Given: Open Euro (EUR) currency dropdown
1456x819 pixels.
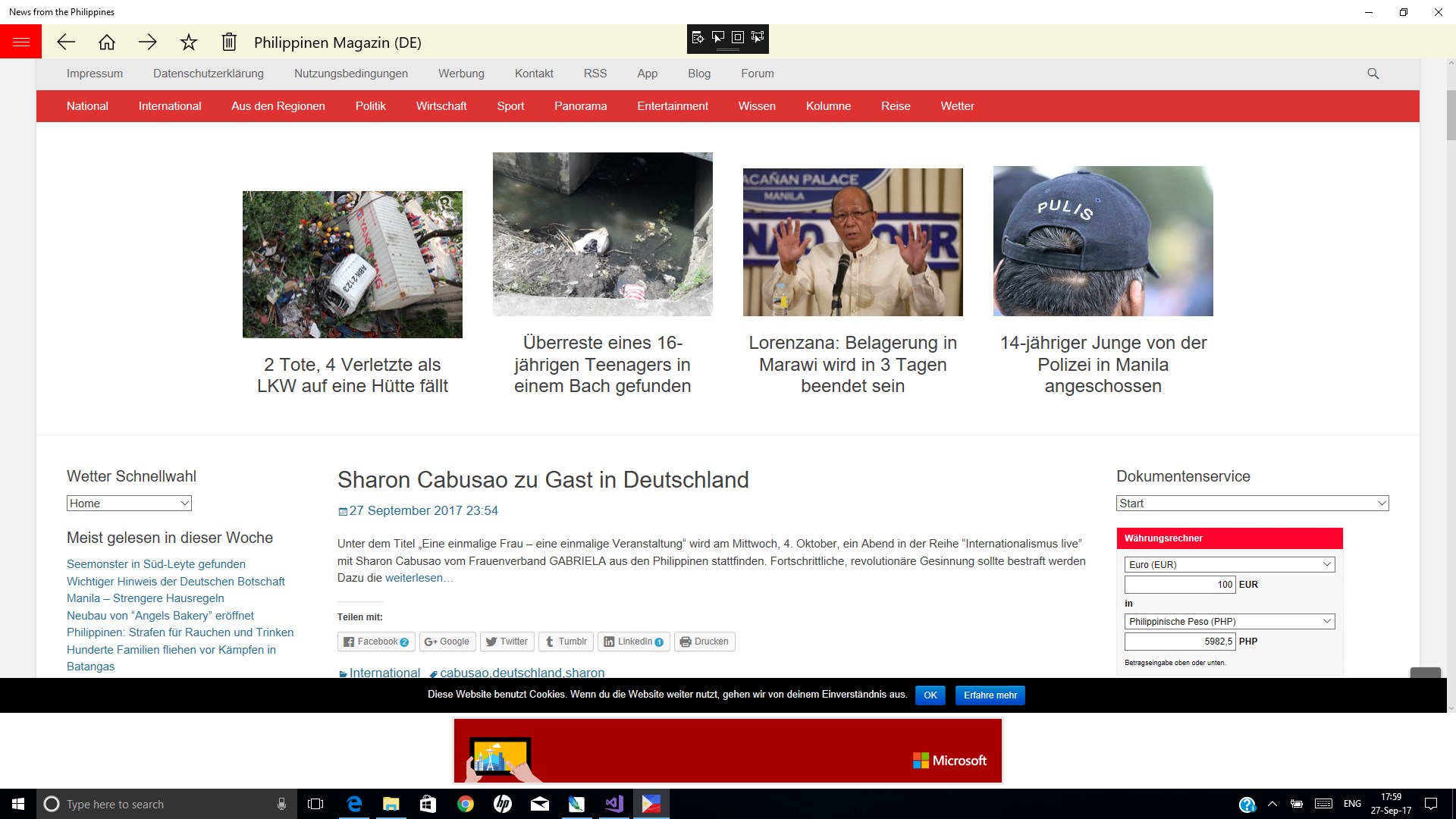Looking at the screenshot, I should point(1229,564).
